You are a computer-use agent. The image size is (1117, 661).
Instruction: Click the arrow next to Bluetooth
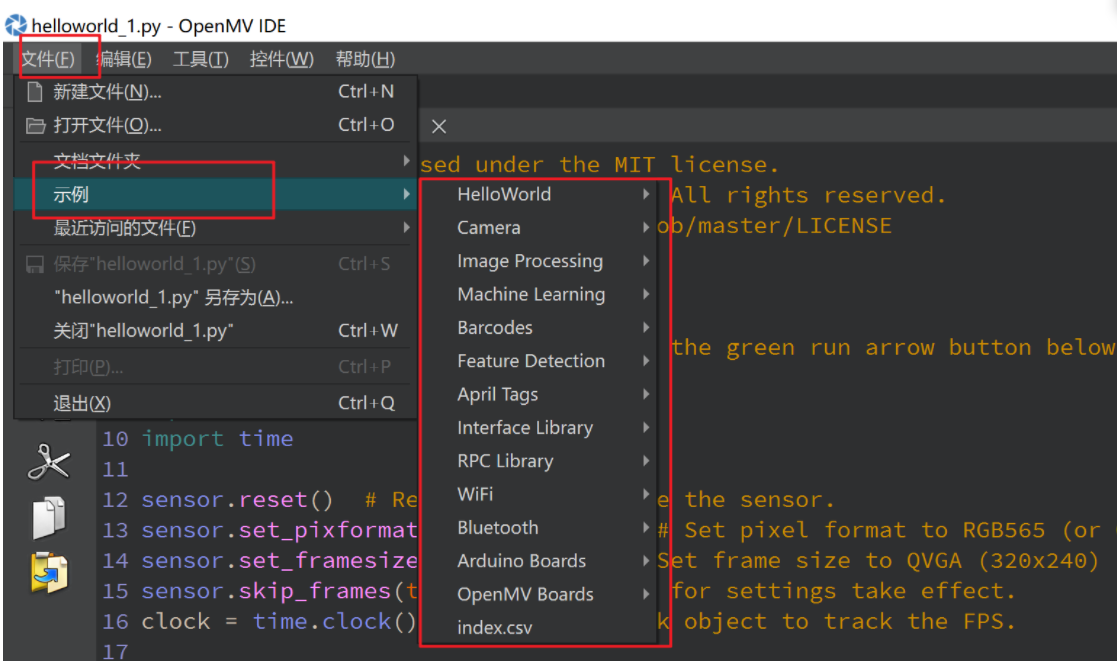[x=645, y=527]
